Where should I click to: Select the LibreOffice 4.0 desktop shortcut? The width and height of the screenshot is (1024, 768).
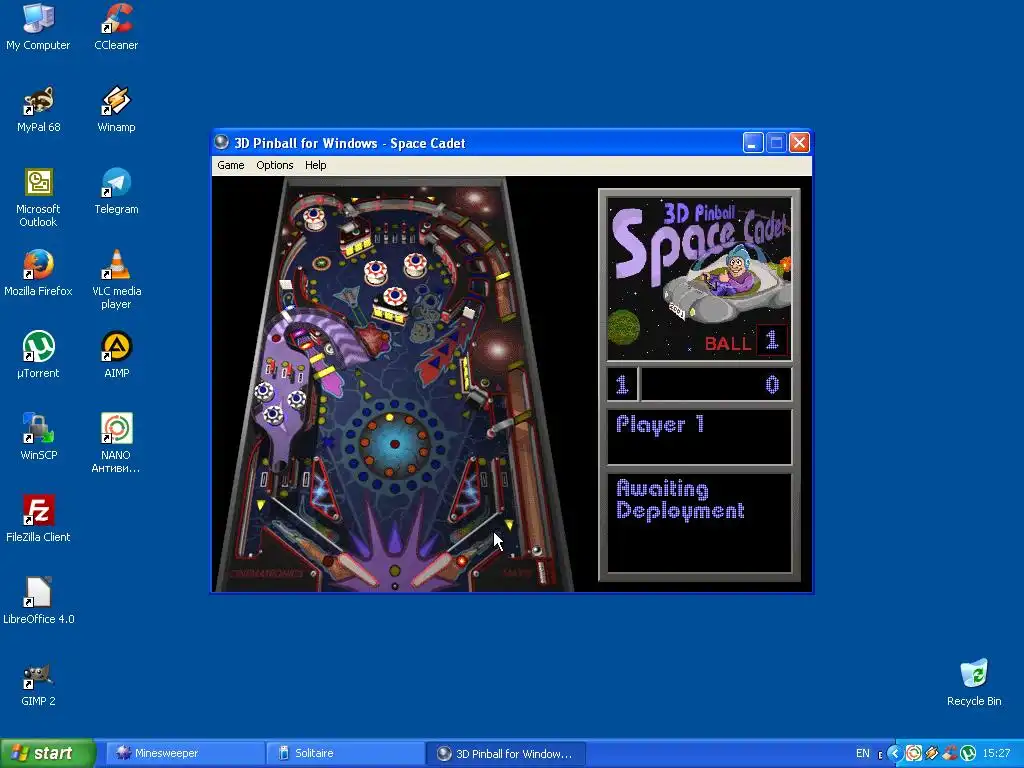click(x=38, y=601)
